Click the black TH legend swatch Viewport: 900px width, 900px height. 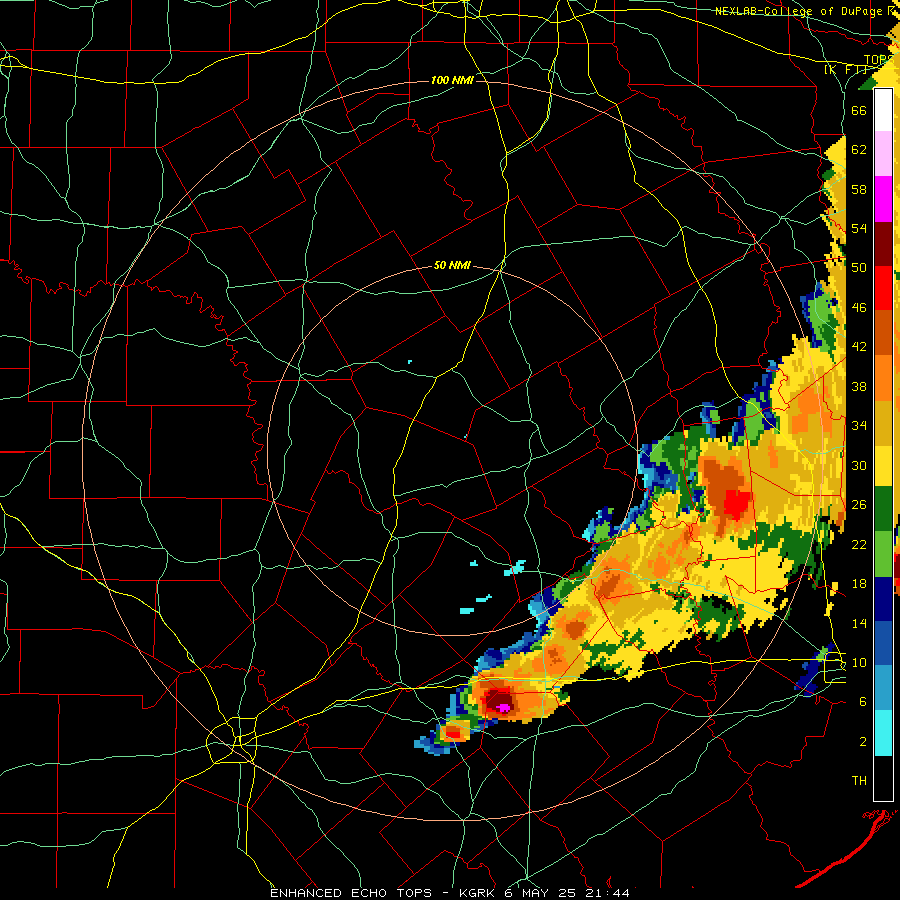(883, 778)
